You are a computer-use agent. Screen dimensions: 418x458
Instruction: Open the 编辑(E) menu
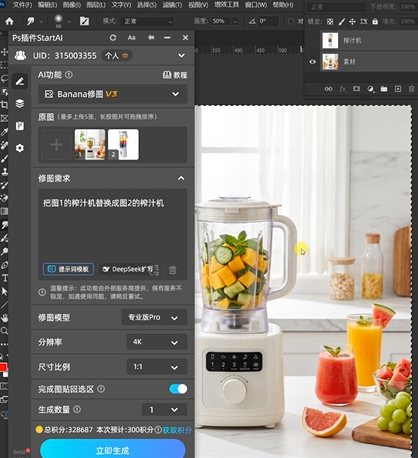[47, 5]
